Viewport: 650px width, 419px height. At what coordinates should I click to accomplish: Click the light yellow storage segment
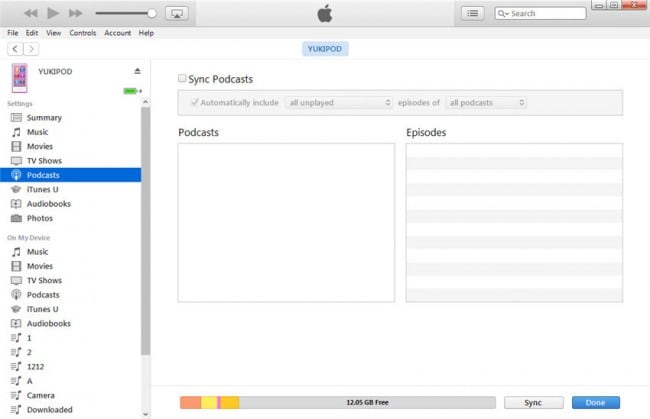click(x=209, y=402)
